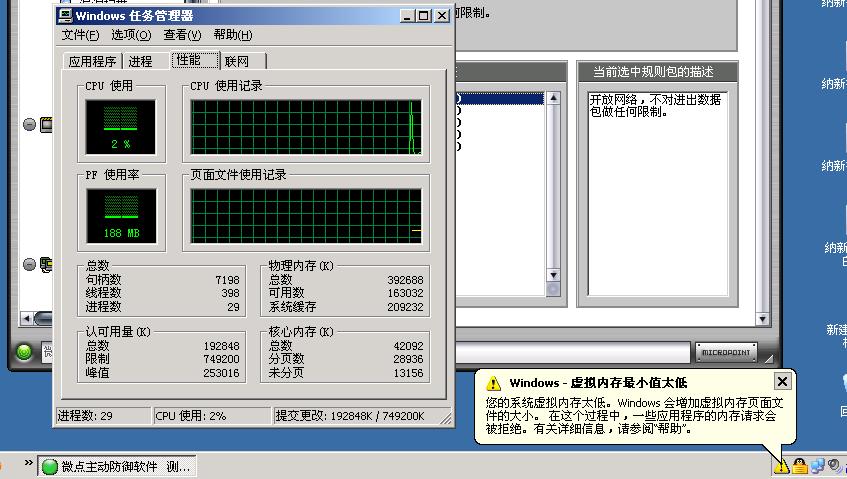This screenshot has height=479, width=847.
Task: Collapse the upper tree node in background window
Action: coord(30,125)
